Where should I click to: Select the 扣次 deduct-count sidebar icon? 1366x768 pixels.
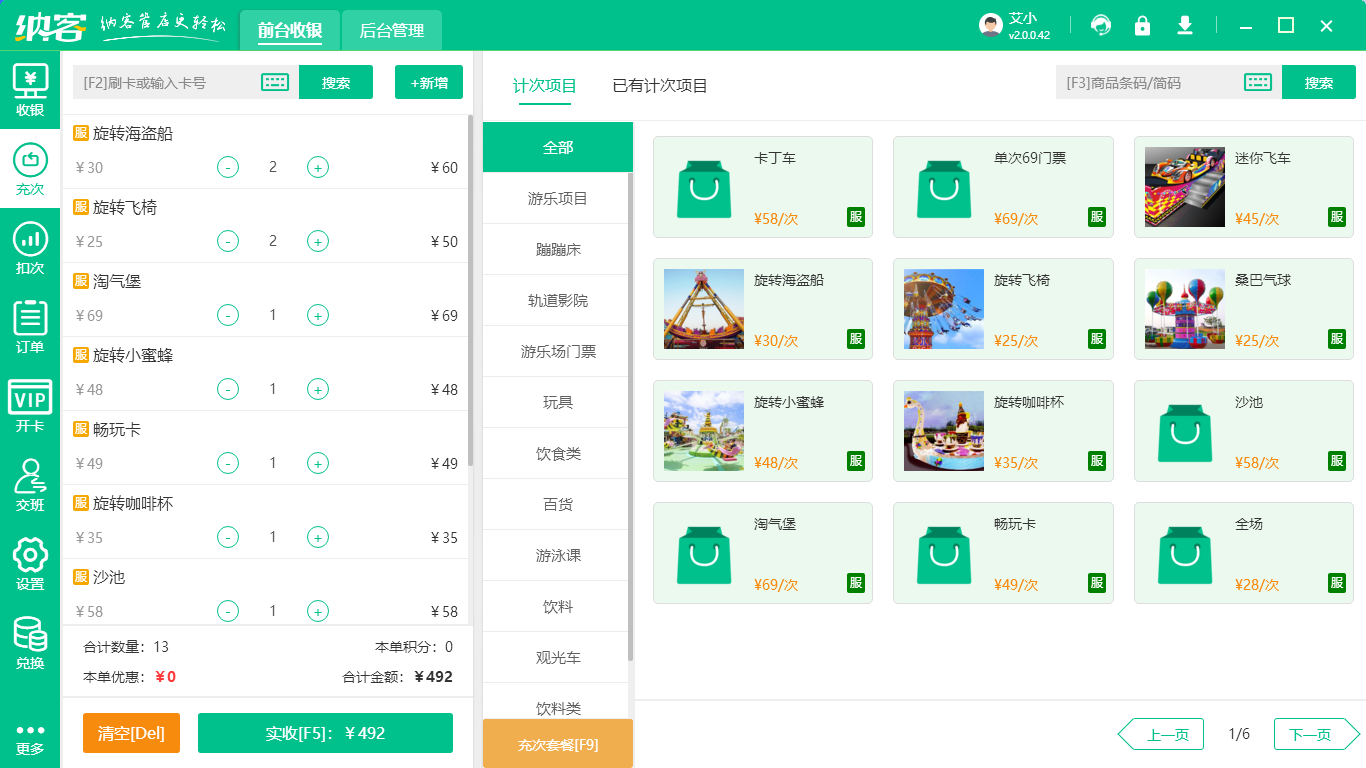click(x=30, y=248)
